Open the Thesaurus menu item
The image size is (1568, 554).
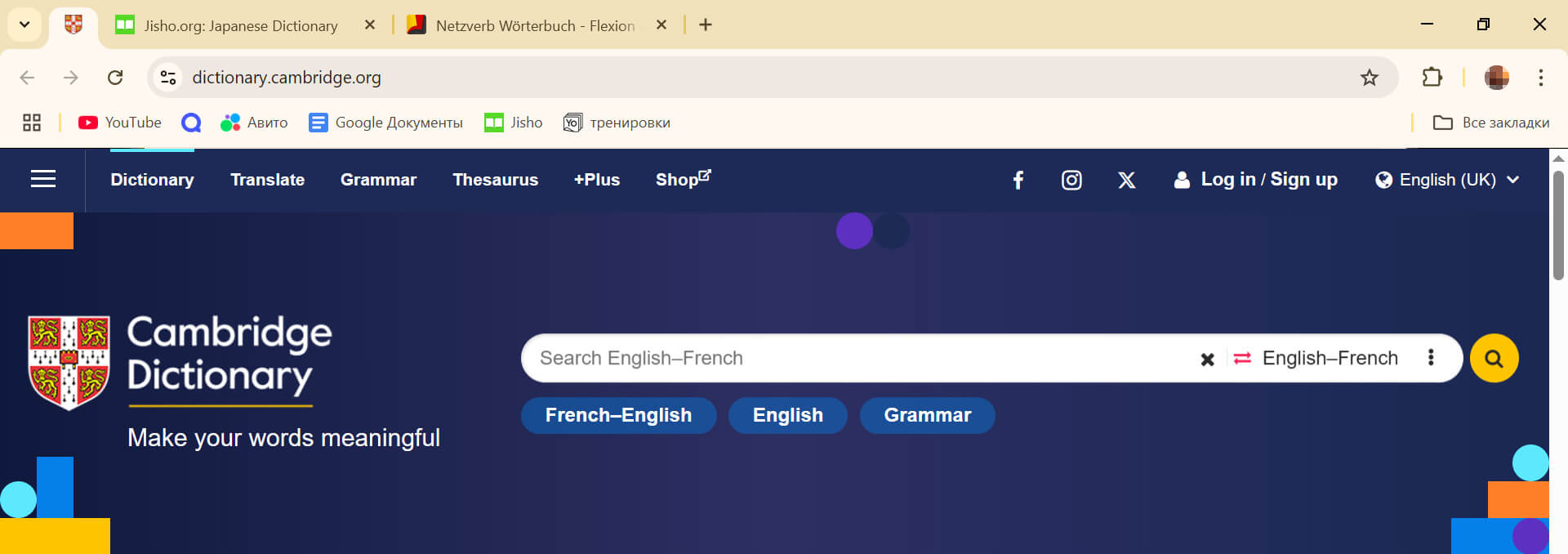tap(496, 180)
